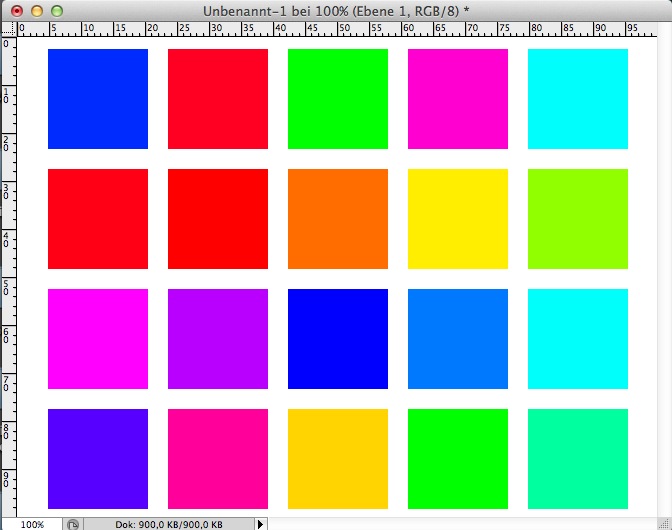Close the Unbenannt-1 document window

click(x=16, y=9)
